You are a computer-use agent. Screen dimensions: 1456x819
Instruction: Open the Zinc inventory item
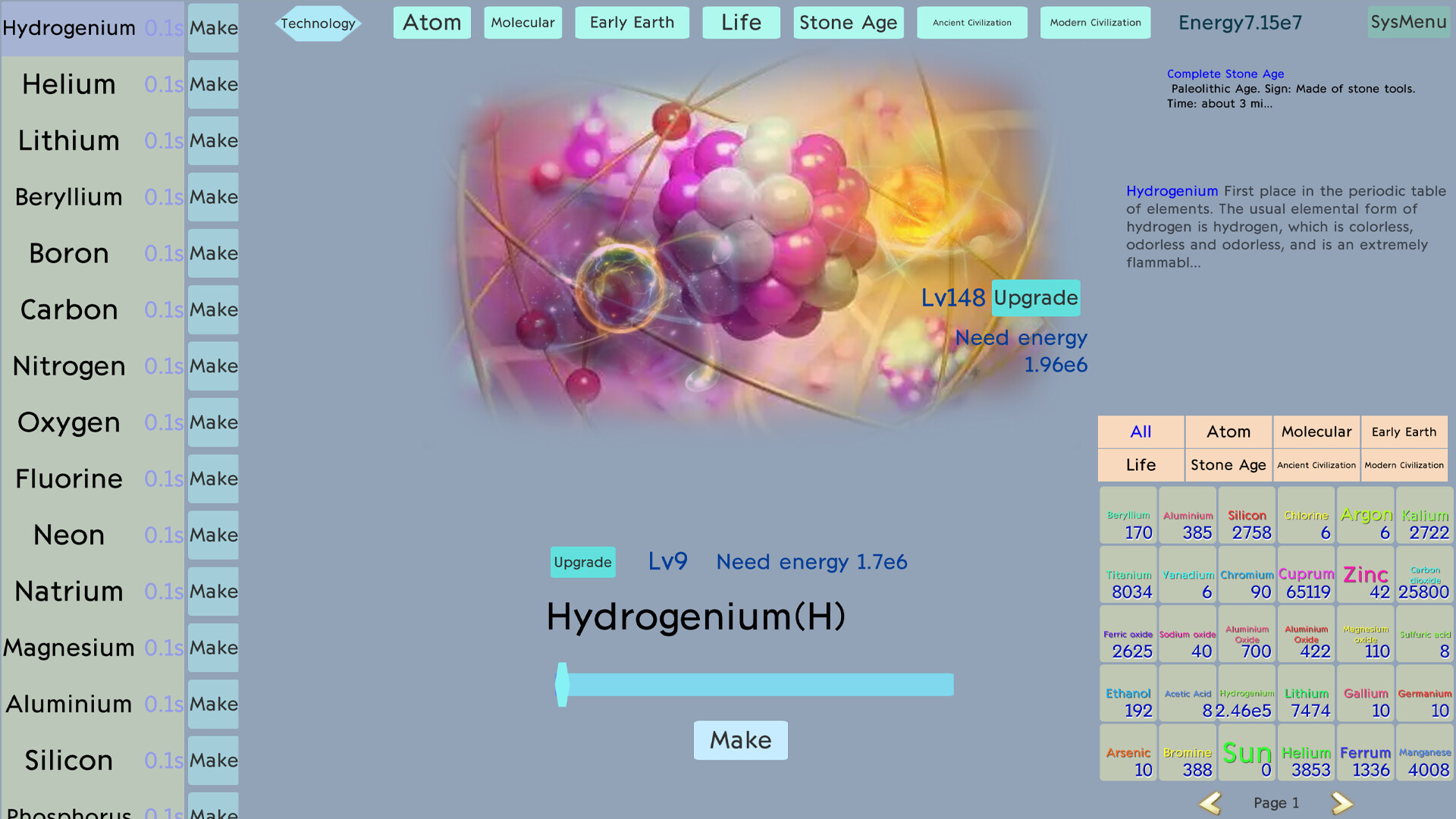tap(1365, 575)
